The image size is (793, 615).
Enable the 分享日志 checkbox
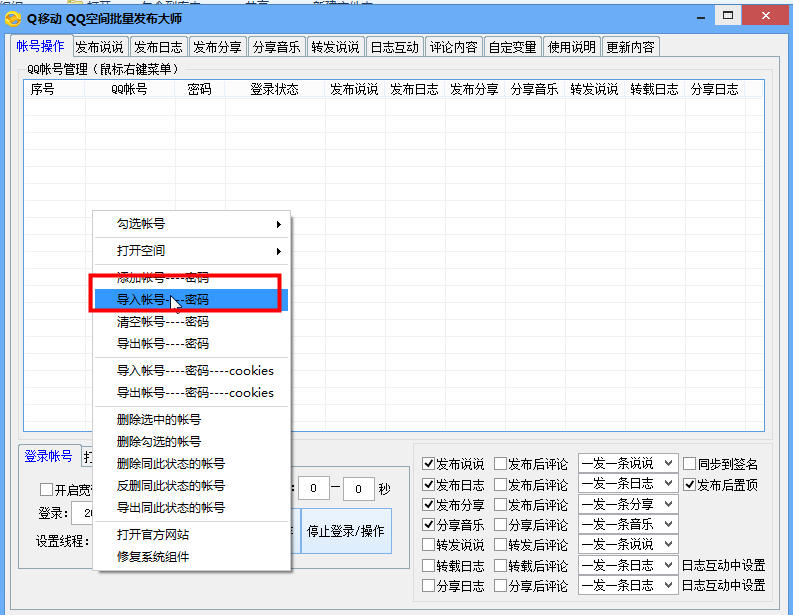click(x=428, y=586)
